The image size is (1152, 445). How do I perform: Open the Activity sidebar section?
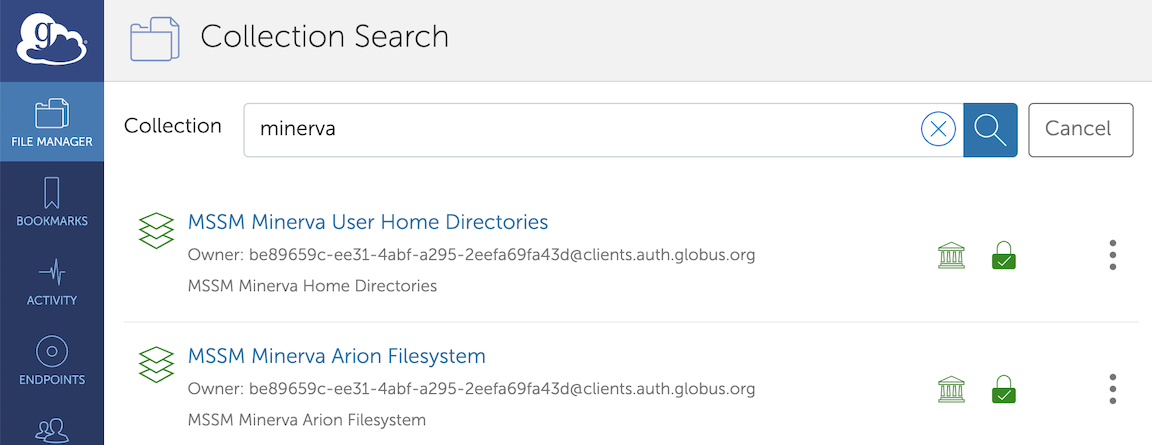tap(51, 281)
